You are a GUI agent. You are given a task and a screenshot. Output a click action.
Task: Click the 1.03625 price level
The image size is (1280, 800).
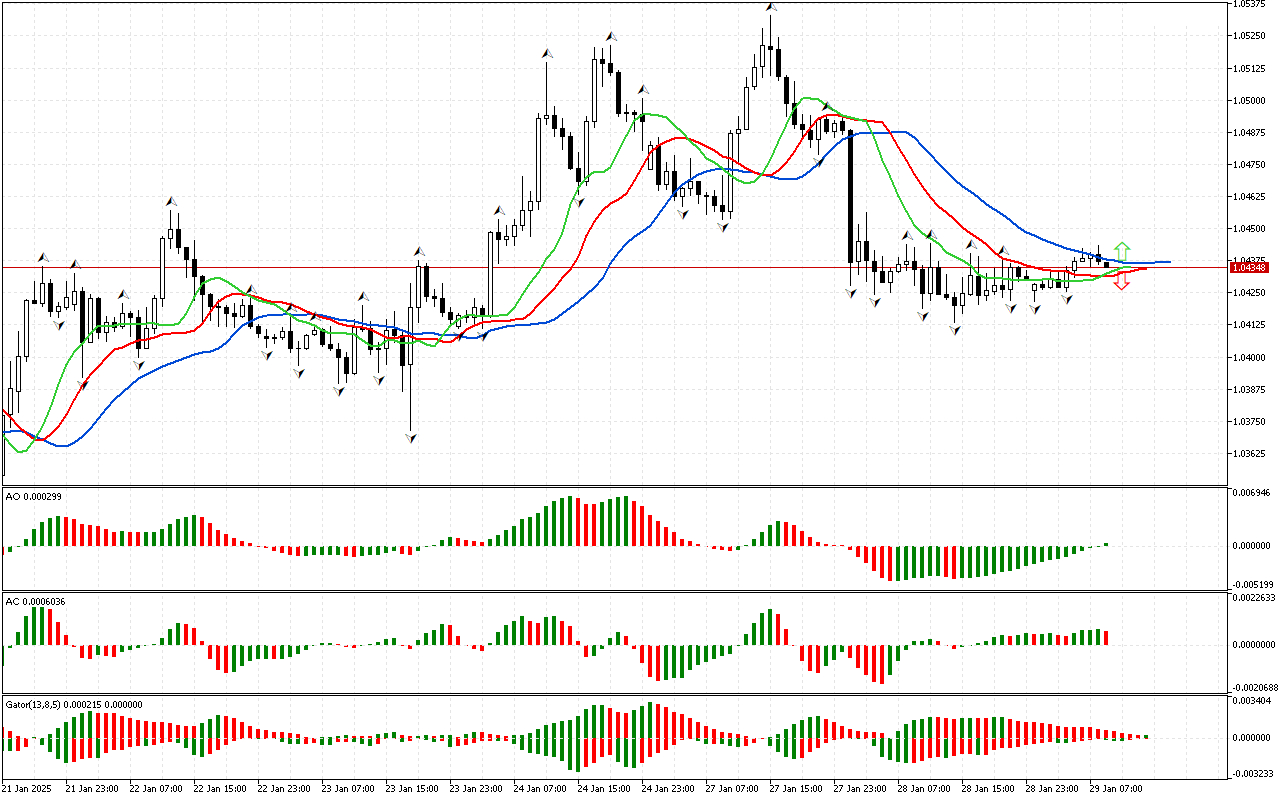pyautogui.click(x=1250, y=453)
